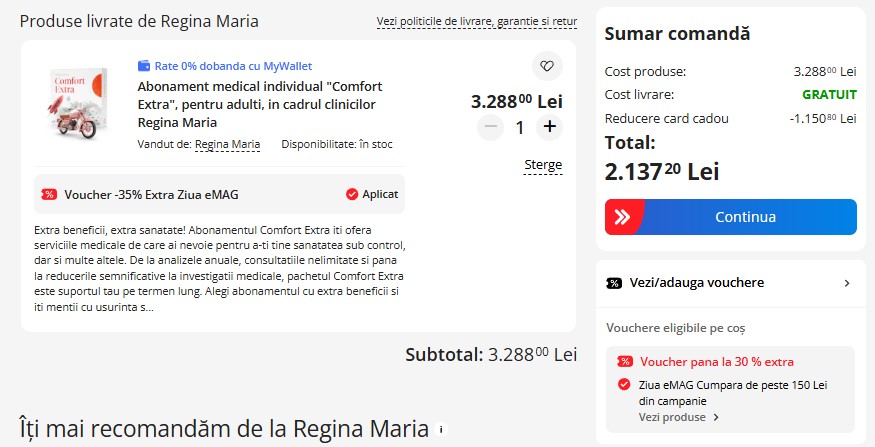This screenshot has width=875, height=447.
Task: Click Sterge to remove the product
Action: click(543, 165)
